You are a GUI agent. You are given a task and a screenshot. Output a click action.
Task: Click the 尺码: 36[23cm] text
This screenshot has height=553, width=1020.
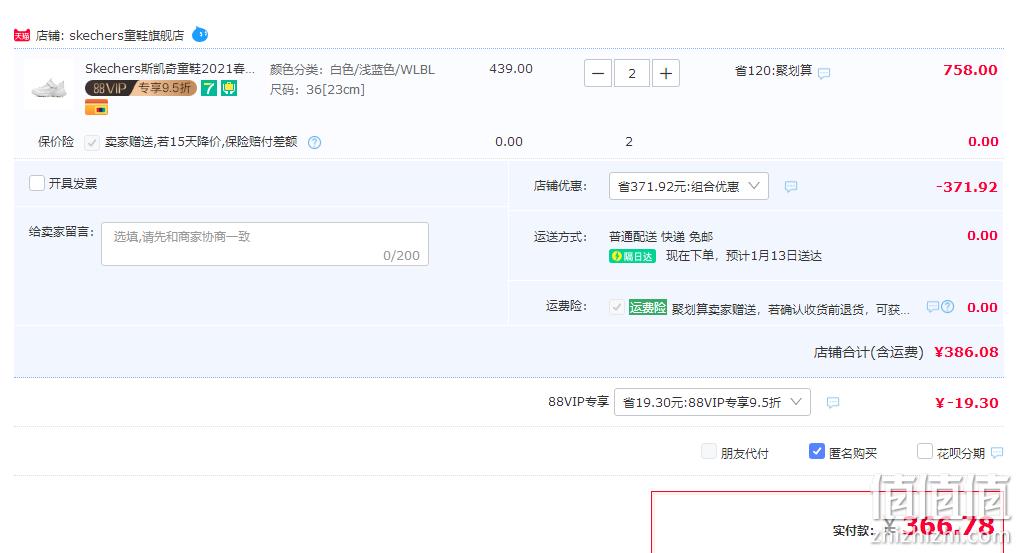click(x=317, y=90)
